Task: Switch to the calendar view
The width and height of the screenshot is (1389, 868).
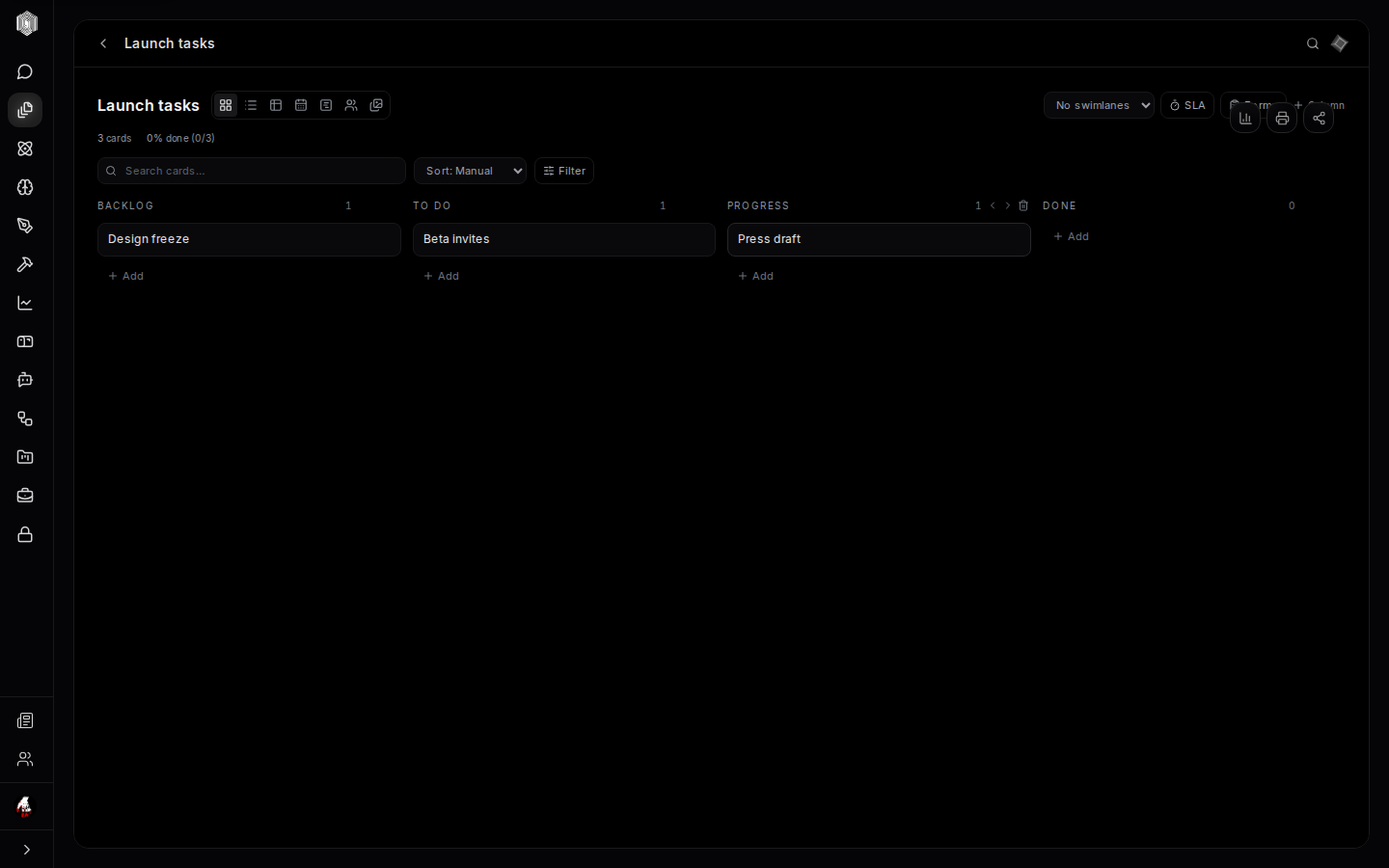Action: pyautogui.click(x=301, y=105)
